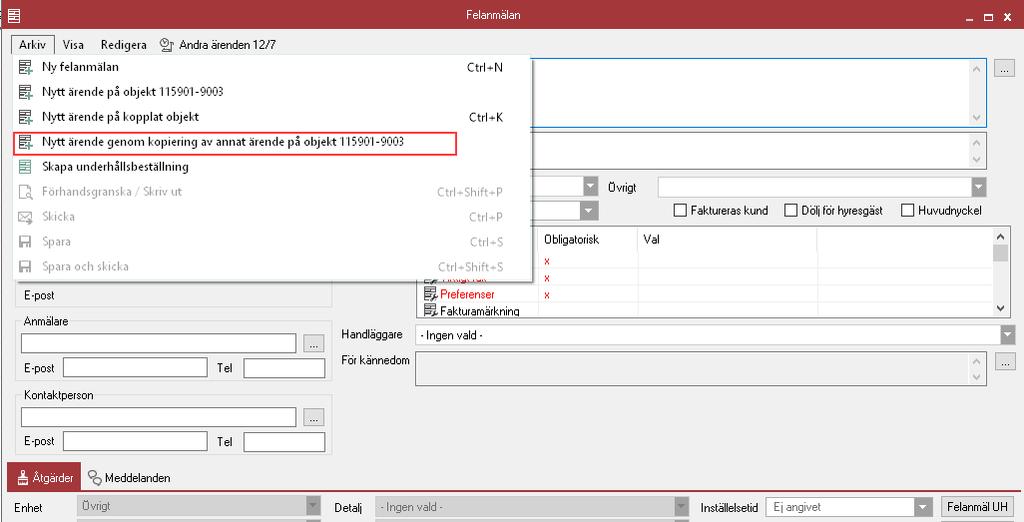Switch to the Åtgärder tab
The height and width of the screenshot is (522, 1024).
[44, 478]
